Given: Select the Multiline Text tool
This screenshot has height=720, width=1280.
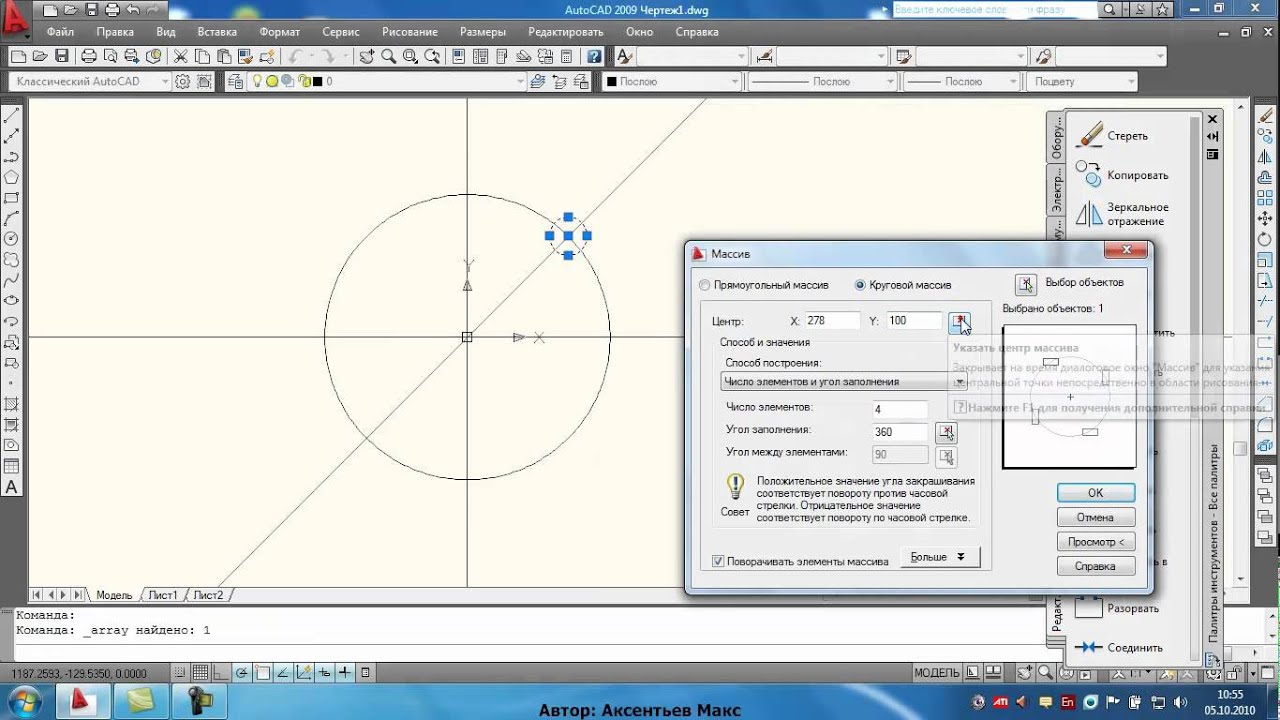Looking at the screenshot, I should [x=12, y=487].
